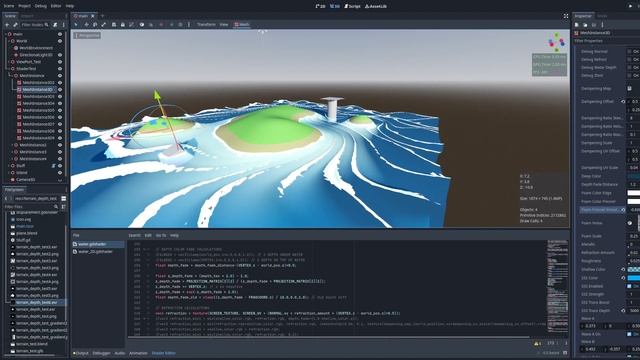The height and width of the screenshot is (360, 640).
Task: Open AssetLib workspace
Action: (376, 6)
